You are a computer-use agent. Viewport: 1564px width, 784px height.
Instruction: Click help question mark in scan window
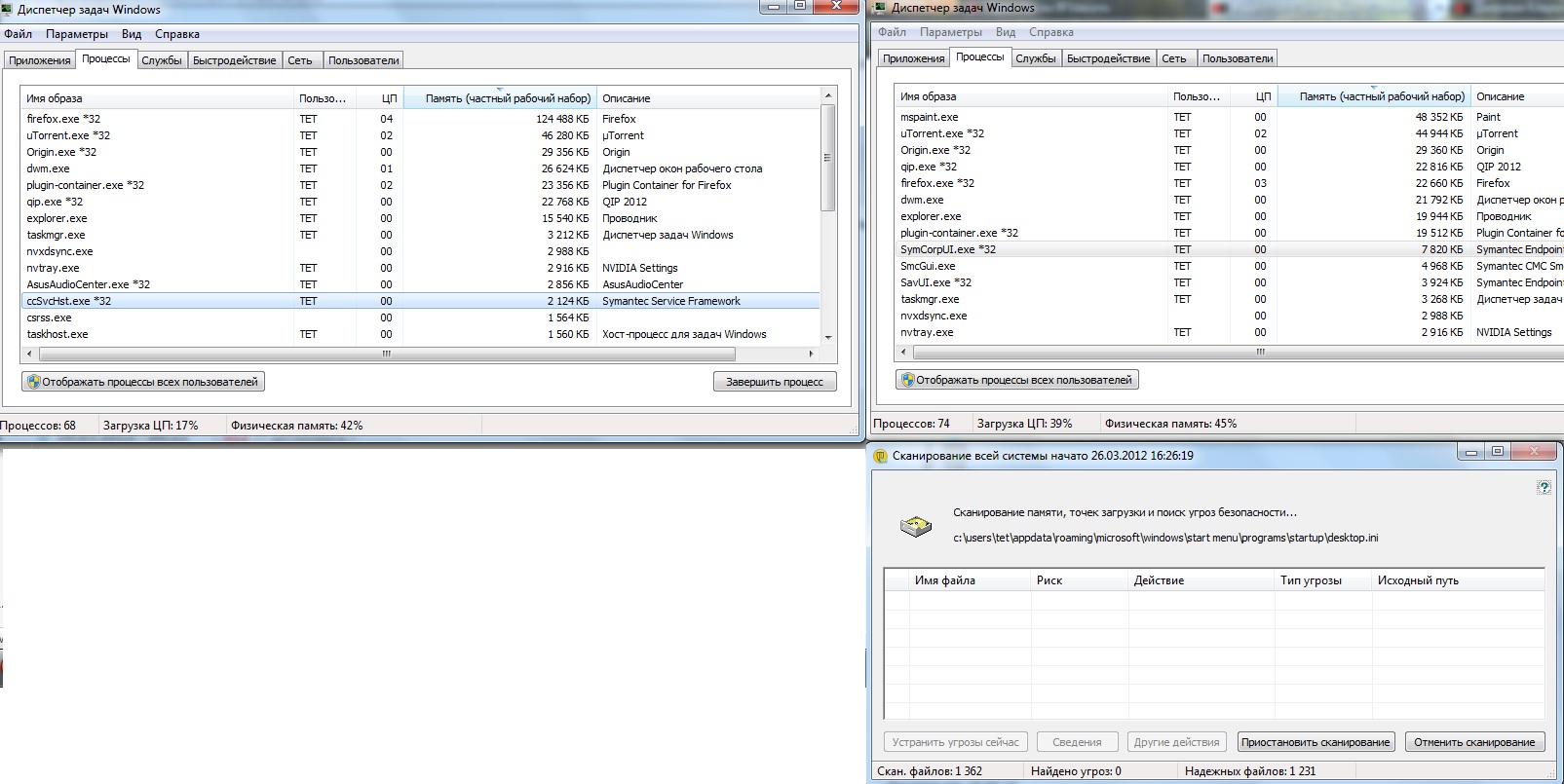click(x=1544, y=487)
